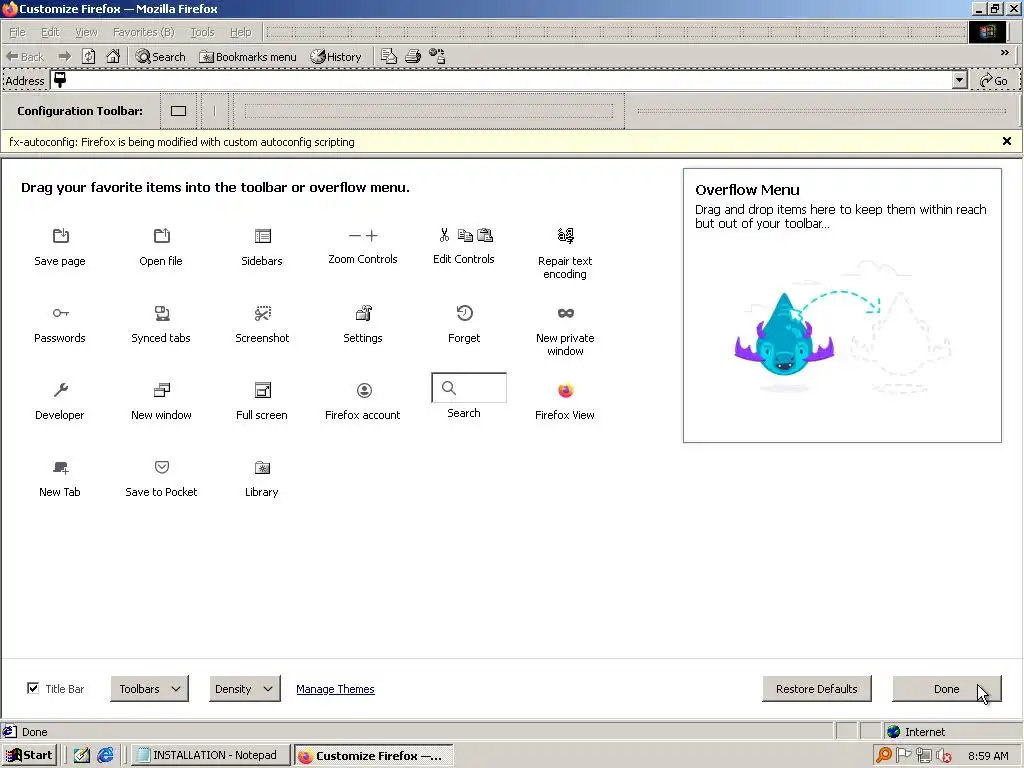
Task: Select the Firefox View icon
Action: [x=566, y=390]
